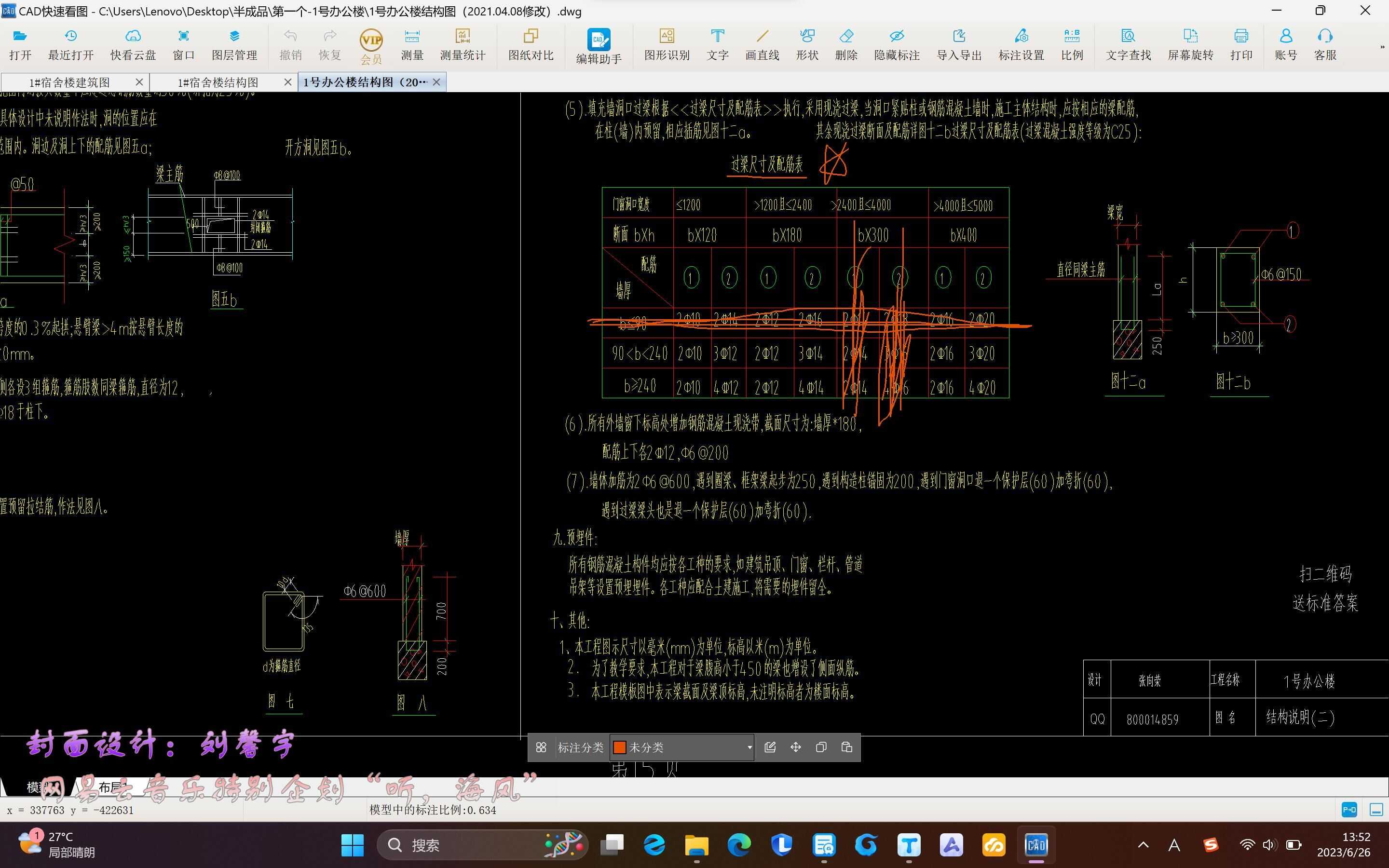The width and height of the screenshot is (1389, 868).
Task: Select the 测量 measure tool
Action: pyautogui.click(x=412, y=45)
